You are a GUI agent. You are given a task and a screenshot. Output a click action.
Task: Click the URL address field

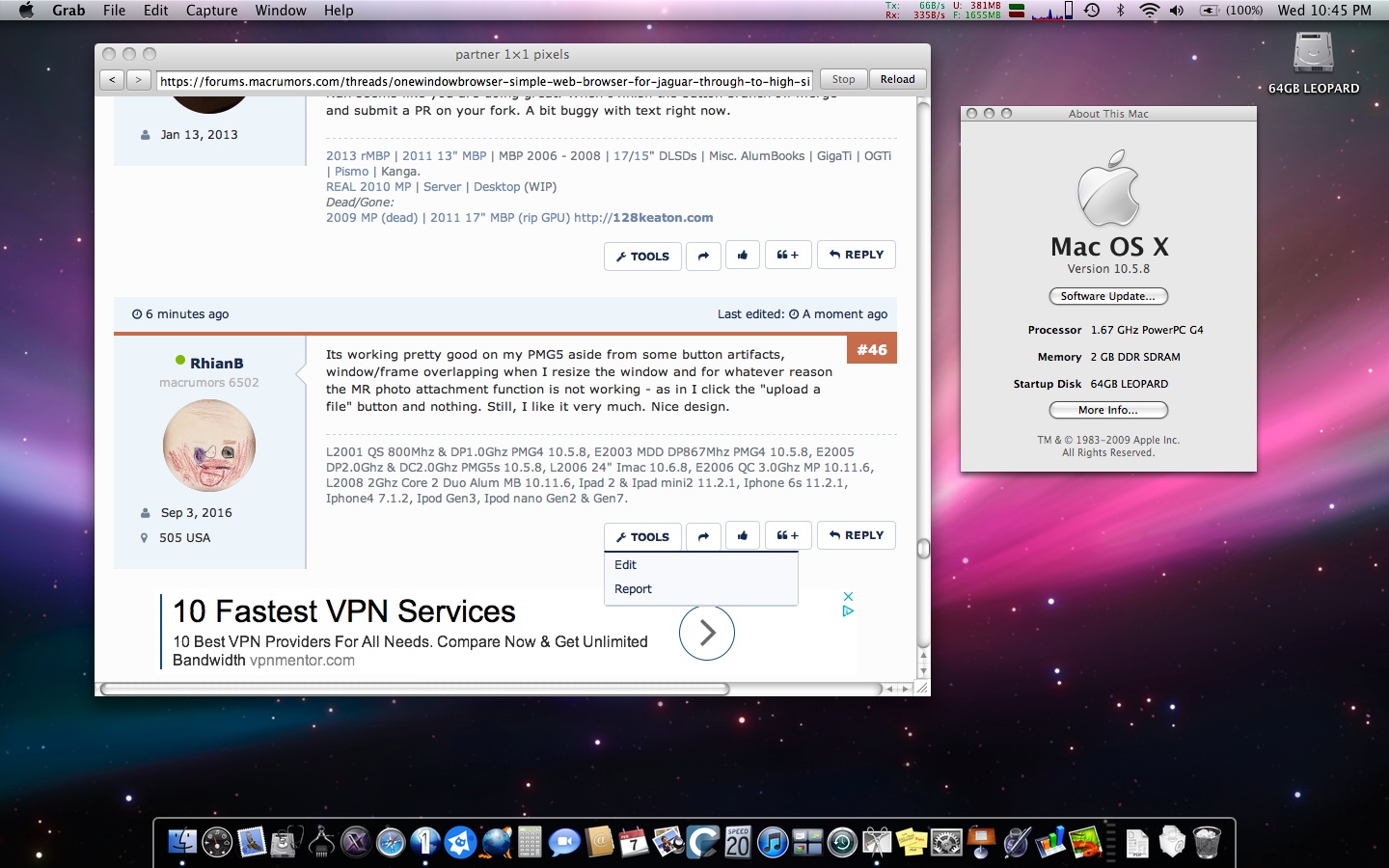pos(484,81)
